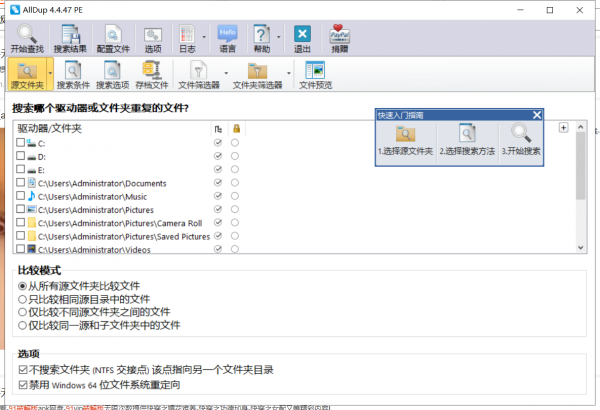Click 3.开始搜索 in quick guide
The width and height of the screenshot is (600, 410).
tap(521, 140)
